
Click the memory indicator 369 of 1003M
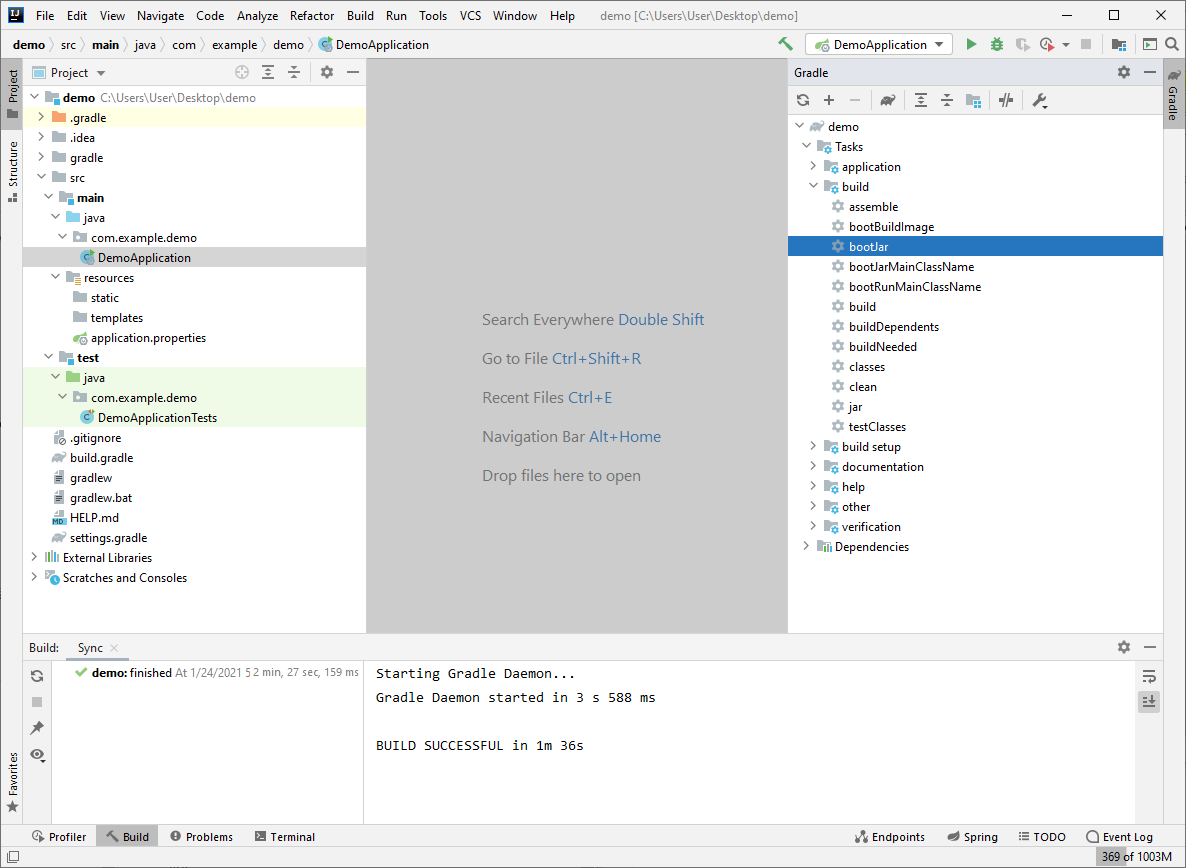(1136, 857)
